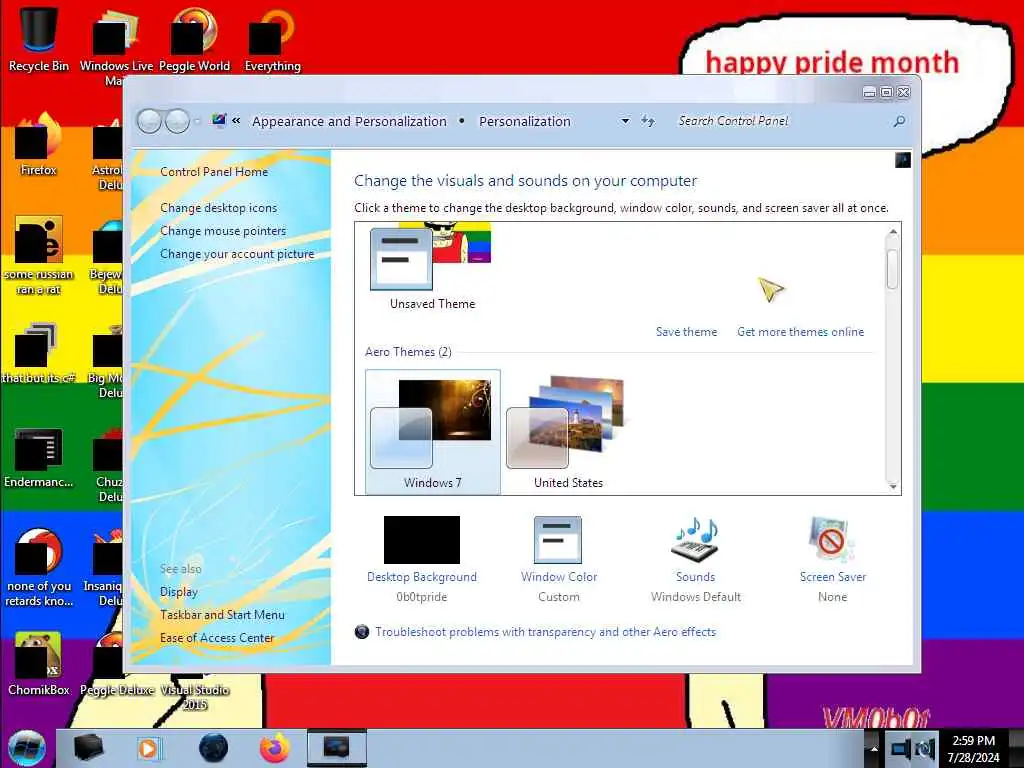Open Change your account picture link
The width and height of the screenshot is (1024, 768).
point(237,253)
